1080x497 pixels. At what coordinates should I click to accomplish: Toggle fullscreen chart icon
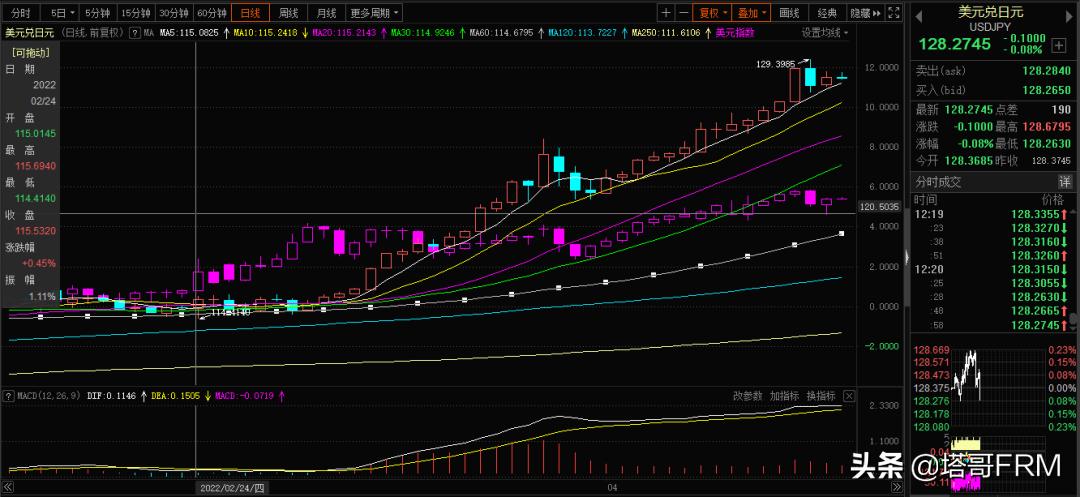(x=893, y=12)
